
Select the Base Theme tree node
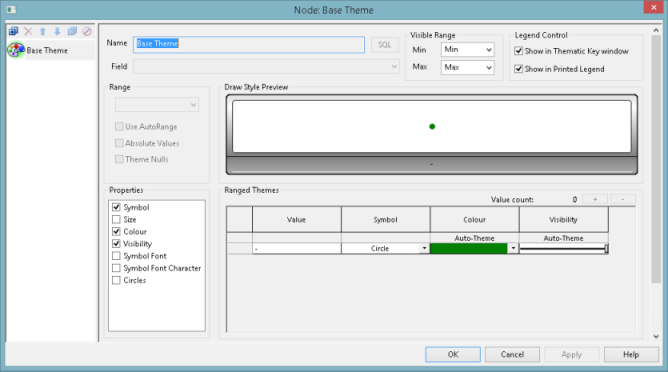47,50
